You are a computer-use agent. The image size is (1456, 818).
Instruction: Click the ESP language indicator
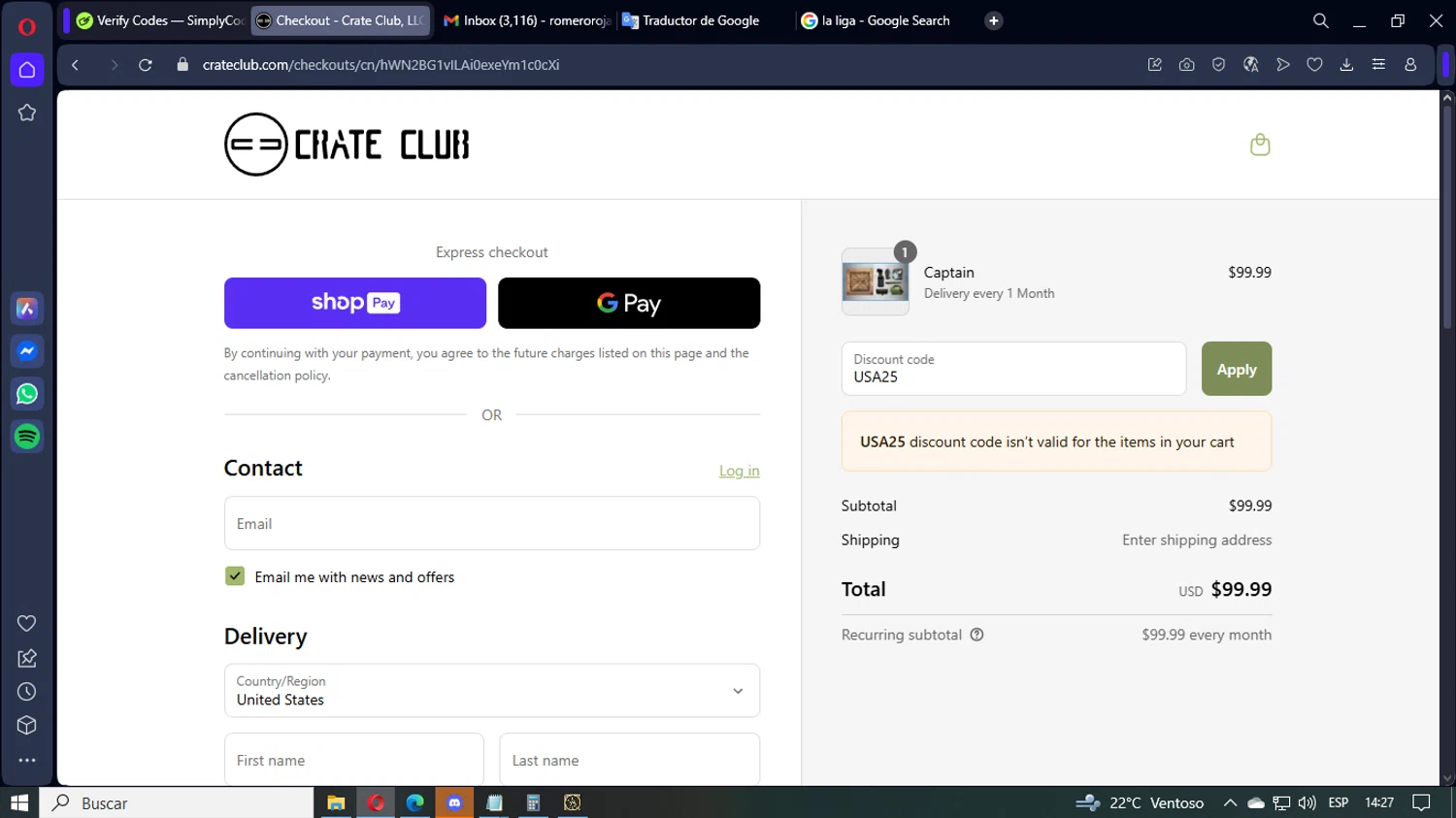coord(1339,802)
